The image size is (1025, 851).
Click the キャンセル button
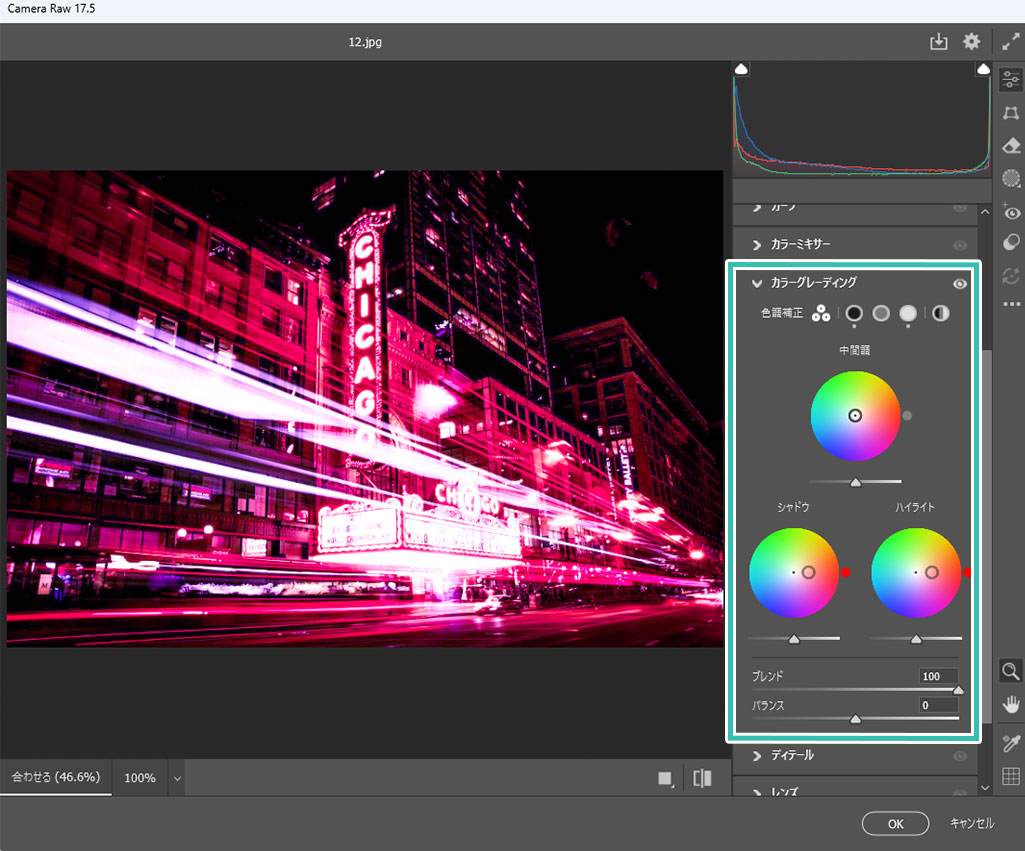(971, 823)
